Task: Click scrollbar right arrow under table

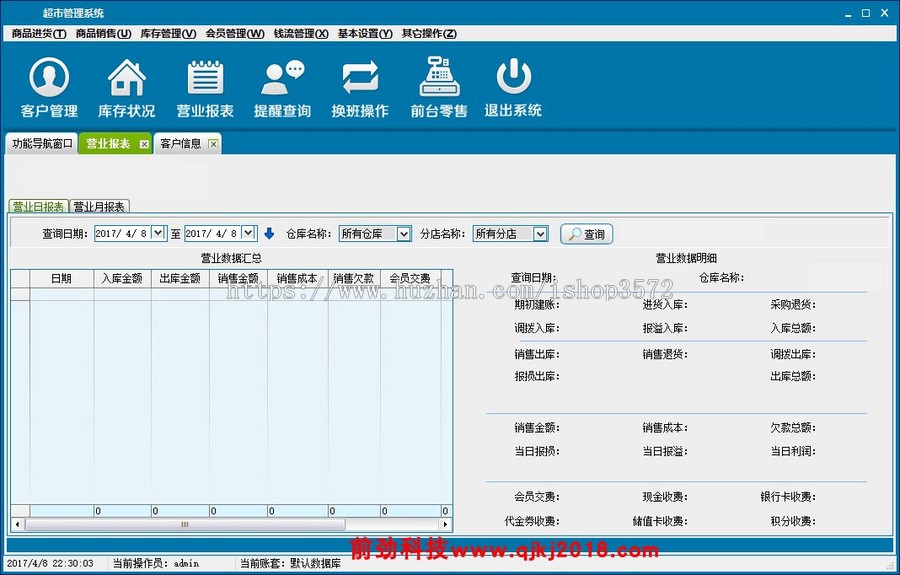Action: point(445,525)
